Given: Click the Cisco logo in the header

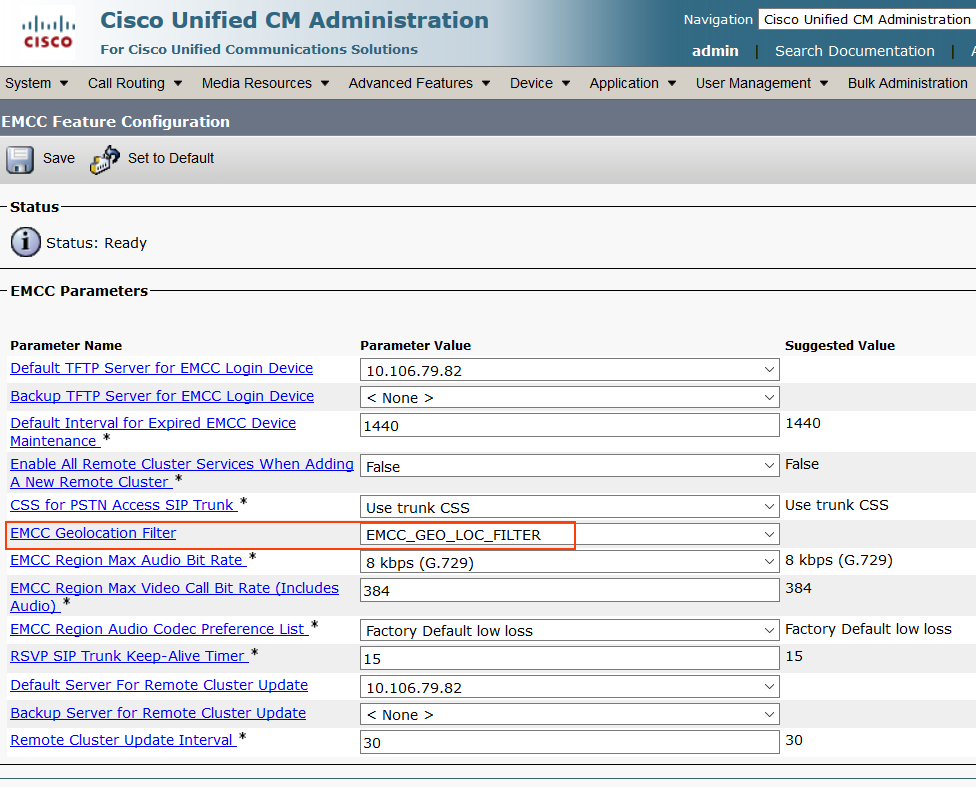Looking at the screenshot, I should click(46, 30).
